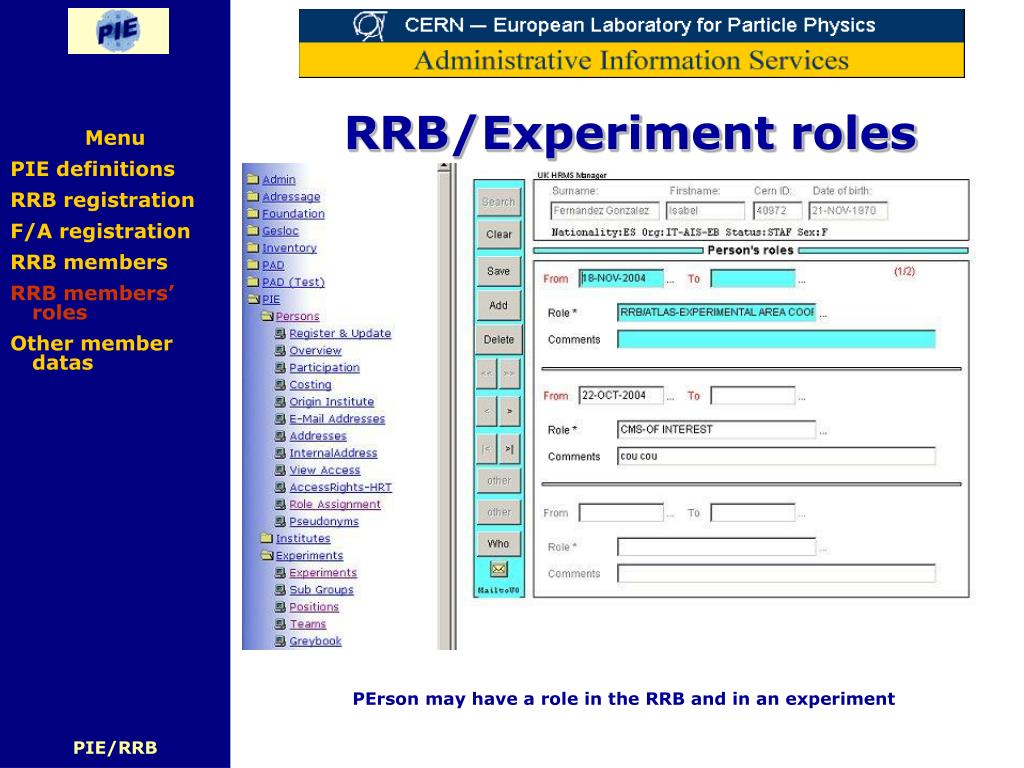The height and width of the screenshot is (768, 1024).
Task: Click the Search button
Action: coord(498,202)
